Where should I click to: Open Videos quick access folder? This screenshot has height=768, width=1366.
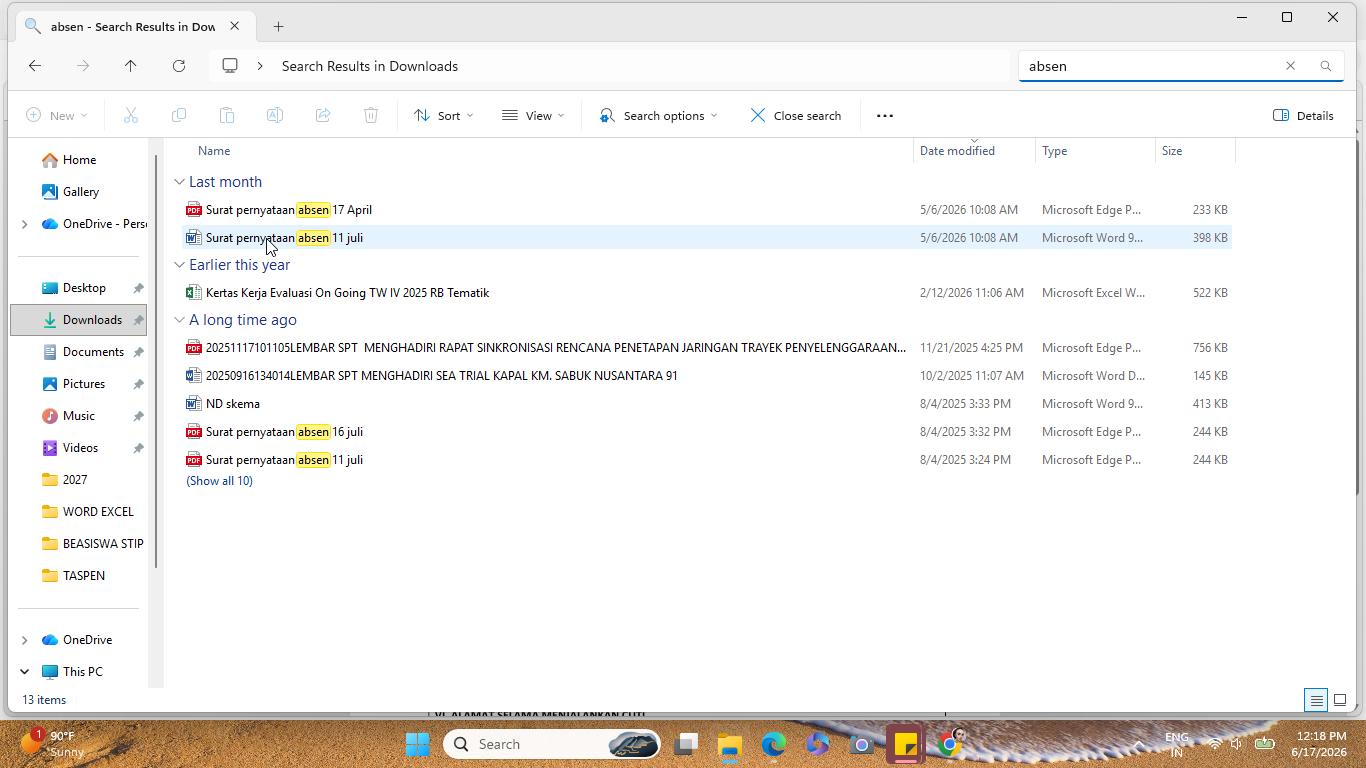click(x=80, y=448)
